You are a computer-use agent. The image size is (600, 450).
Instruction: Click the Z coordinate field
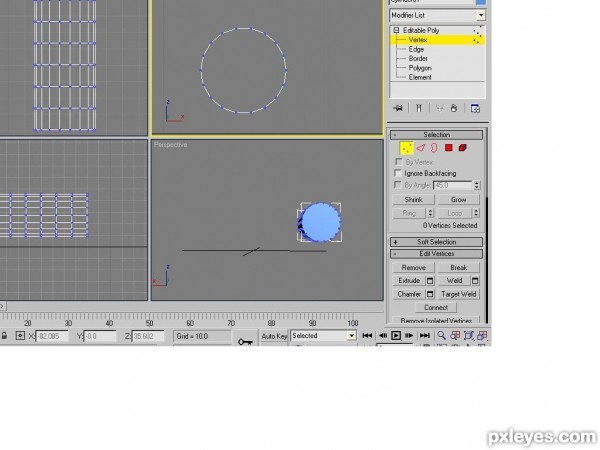[x=148, y=336]
